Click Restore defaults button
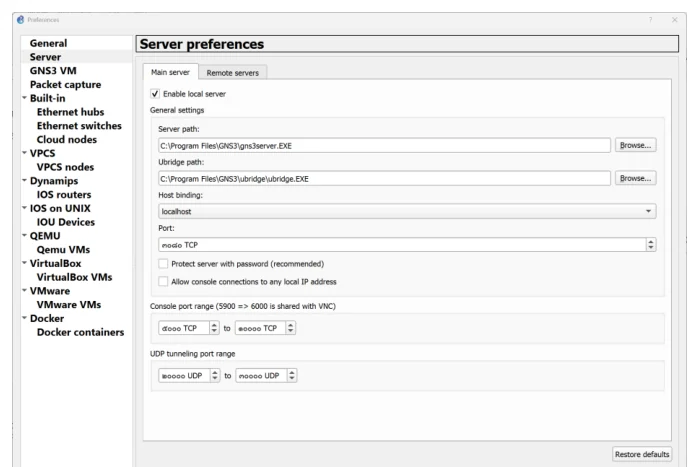The height and width of the screenshot is (467, 699). pyautogui.click(x=642, y=455)
